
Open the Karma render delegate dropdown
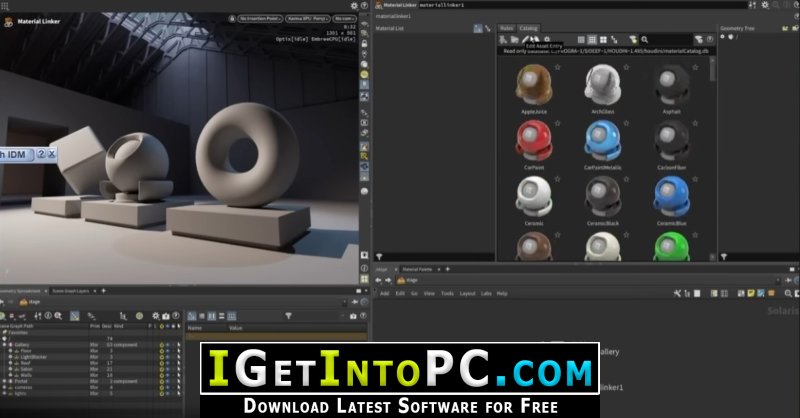[307, 18]
